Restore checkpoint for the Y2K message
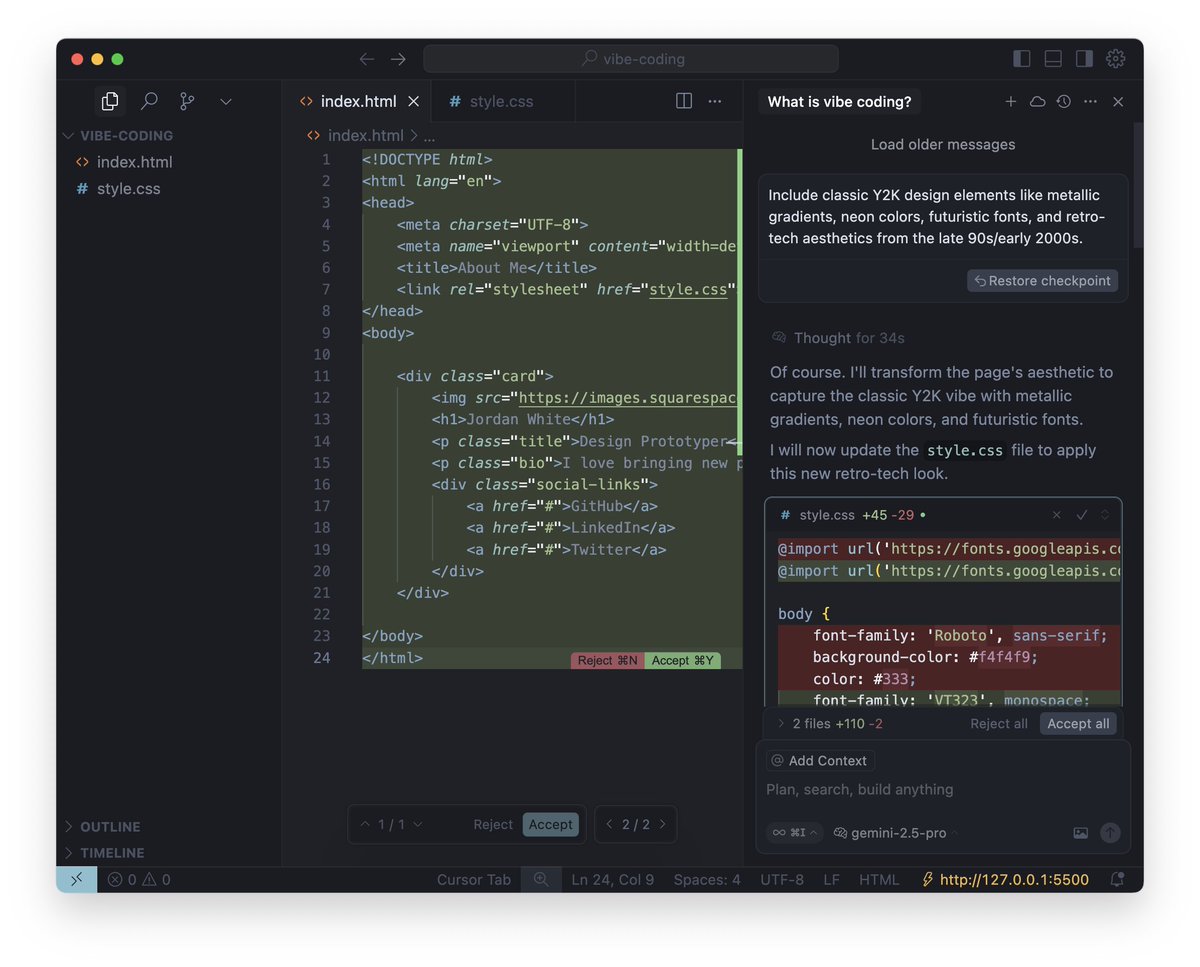This screenshot has height=967, width=1200. pos(1043,281)
